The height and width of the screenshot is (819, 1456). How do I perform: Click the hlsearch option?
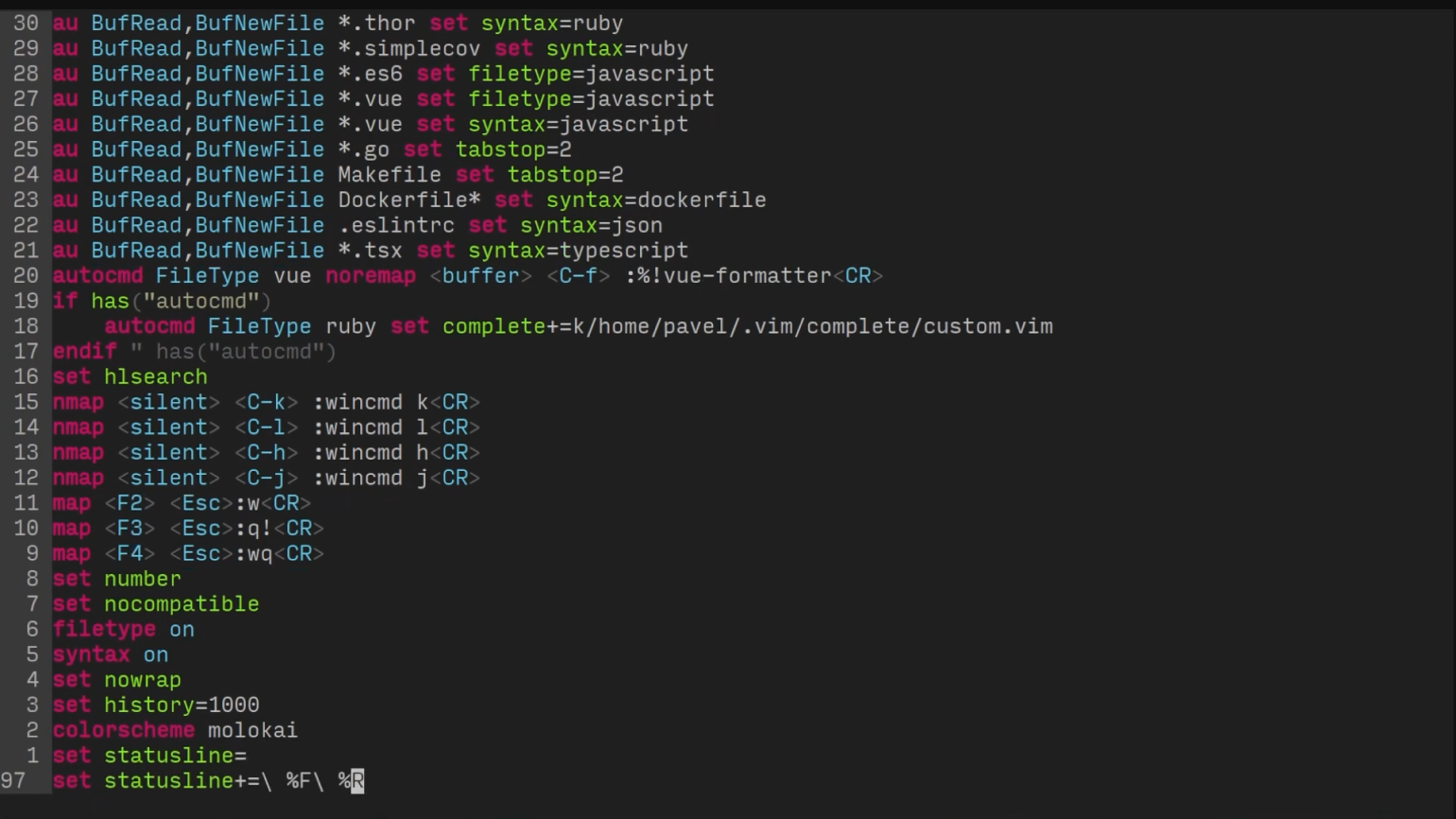point(155,377)
